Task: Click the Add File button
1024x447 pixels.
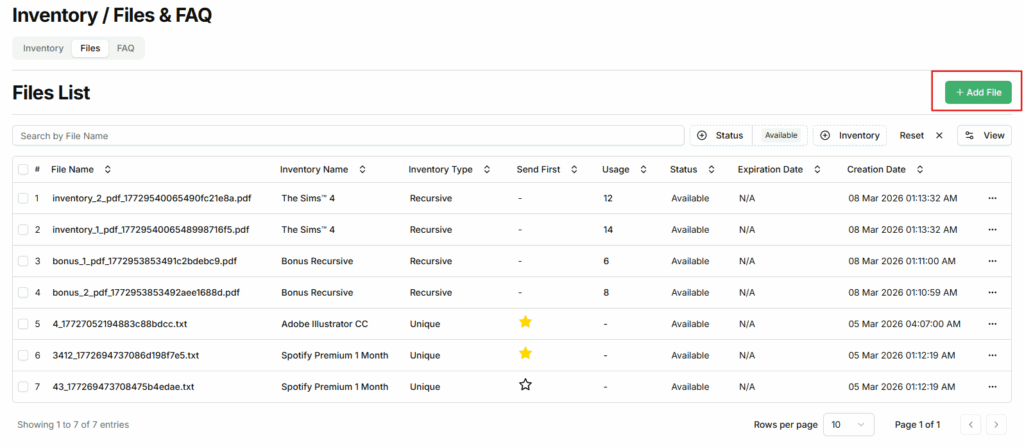Action: point(978,93)
